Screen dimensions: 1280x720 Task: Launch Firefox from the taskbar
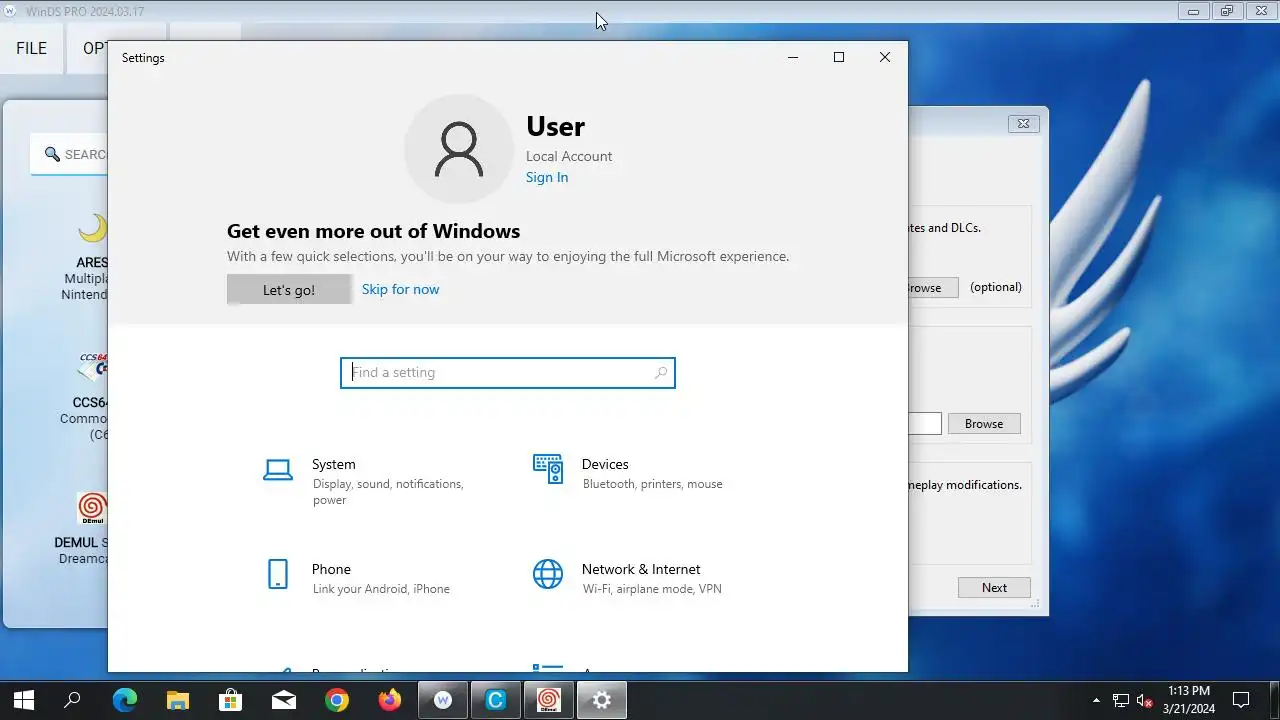click(x=389, y=700)
